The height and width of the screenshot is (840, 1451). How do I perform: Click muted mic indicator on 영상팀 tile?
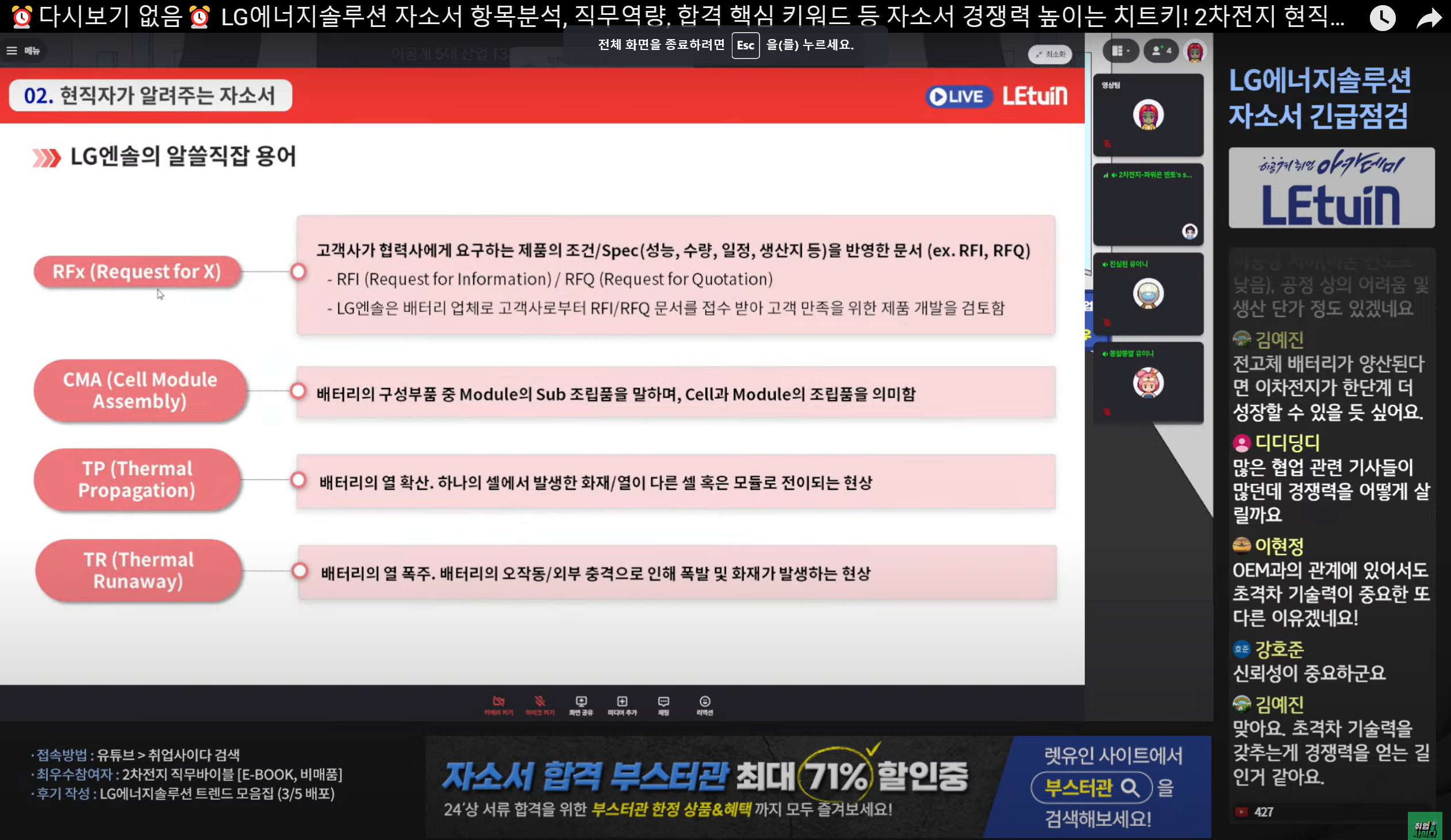click(1107, 143)
